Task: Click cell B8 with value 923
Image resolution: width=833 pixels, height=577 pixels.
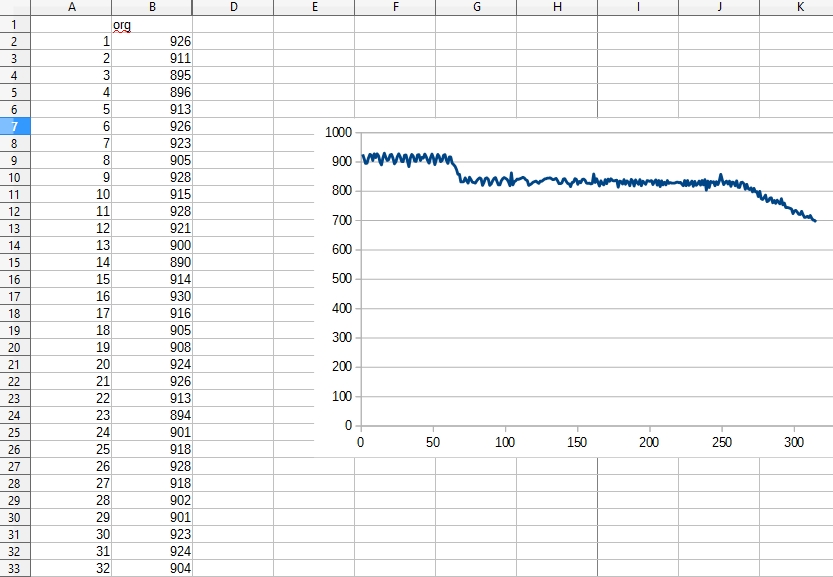Action: pyautogui.click(x=152, y=143)
